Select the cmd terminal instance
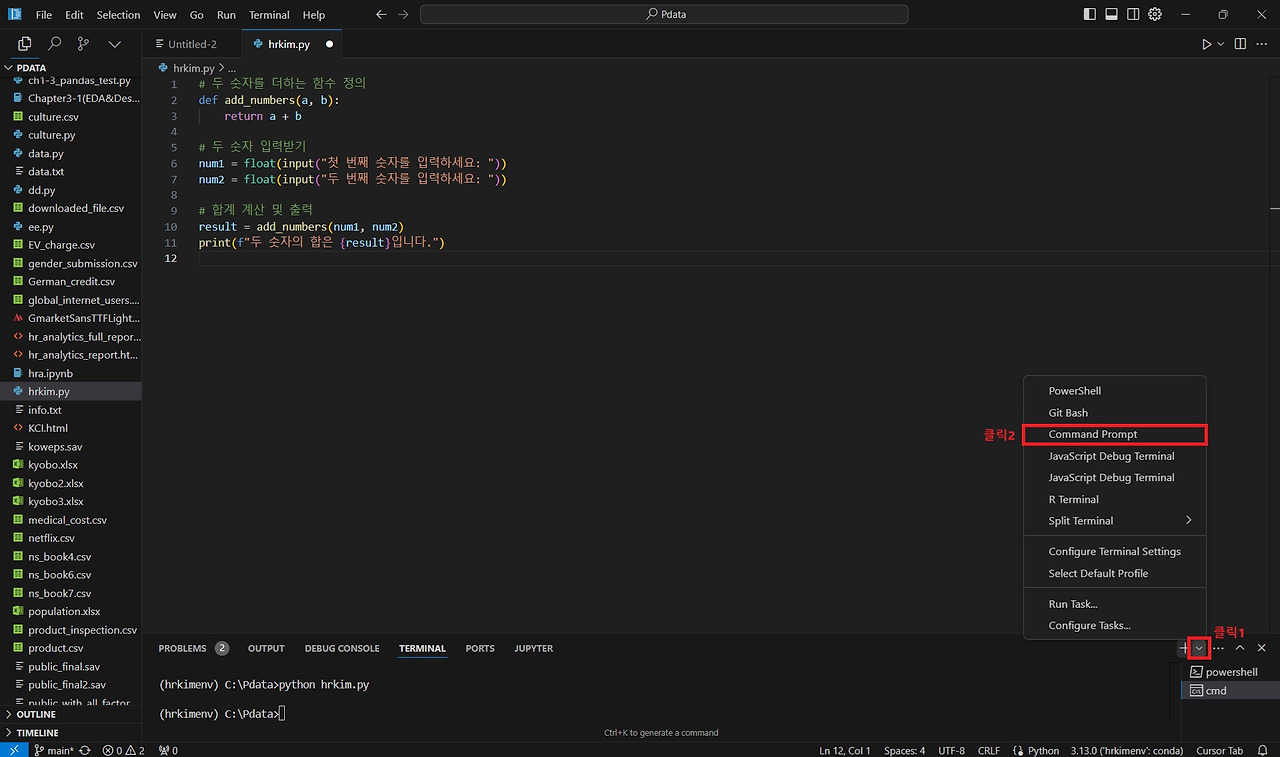Screen dimensions: 1280x757 coord(1229,691)
